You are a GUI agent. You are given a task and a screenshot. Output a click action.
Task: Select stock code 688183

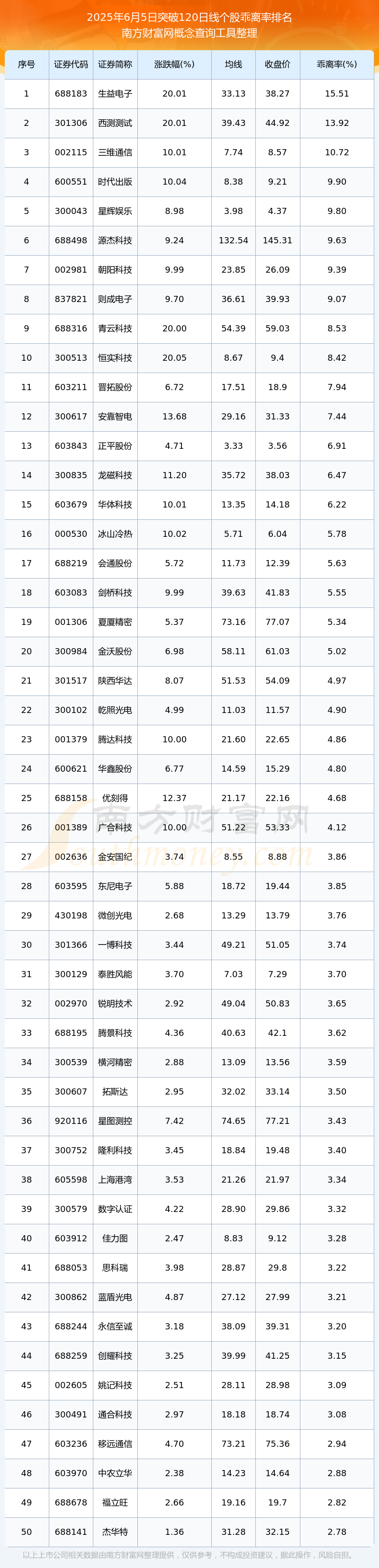pyautogui.click(x=71, y=94)
